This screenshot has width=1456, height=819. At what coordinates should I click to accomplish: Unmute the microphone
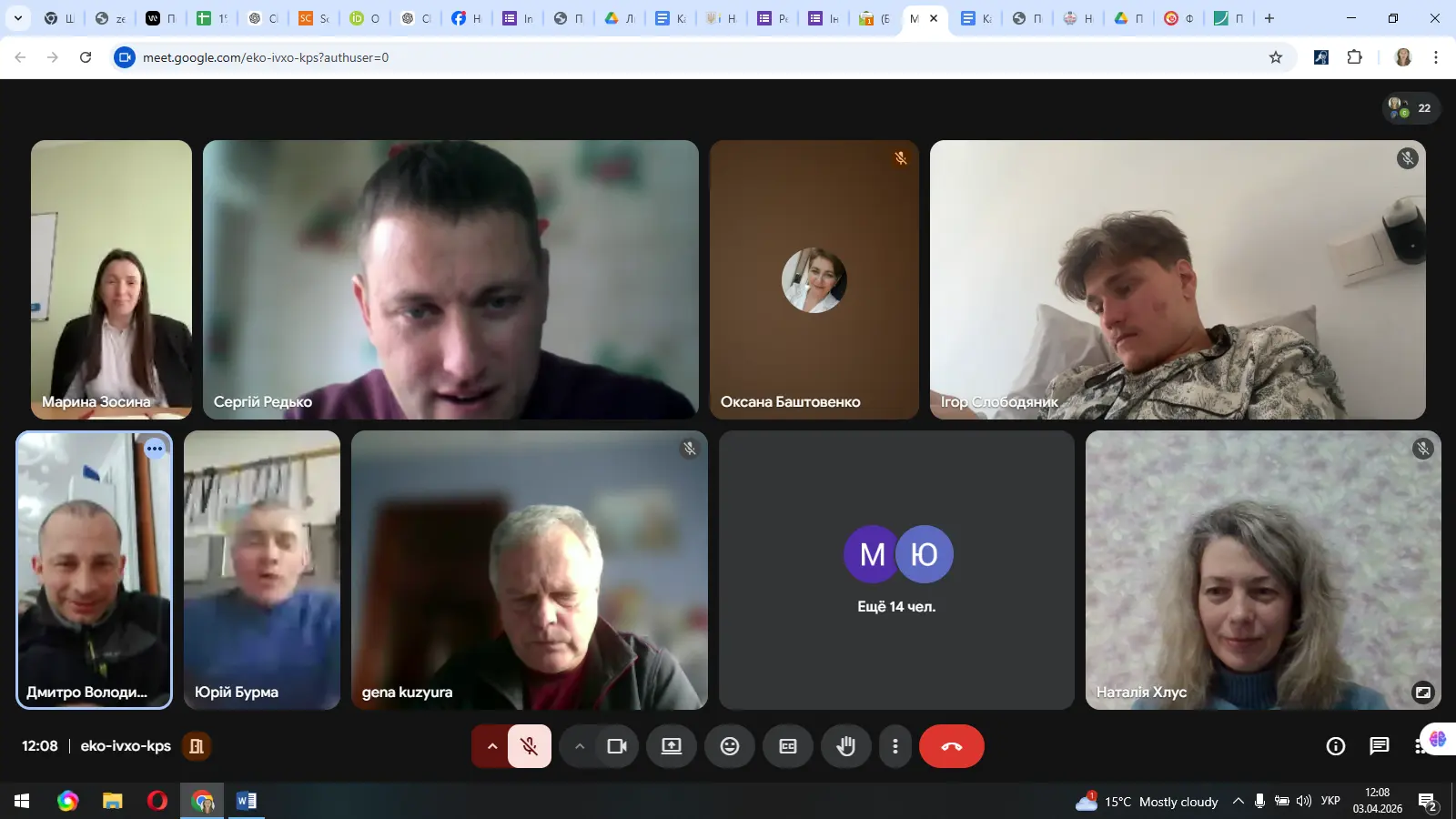click(530, 746)
